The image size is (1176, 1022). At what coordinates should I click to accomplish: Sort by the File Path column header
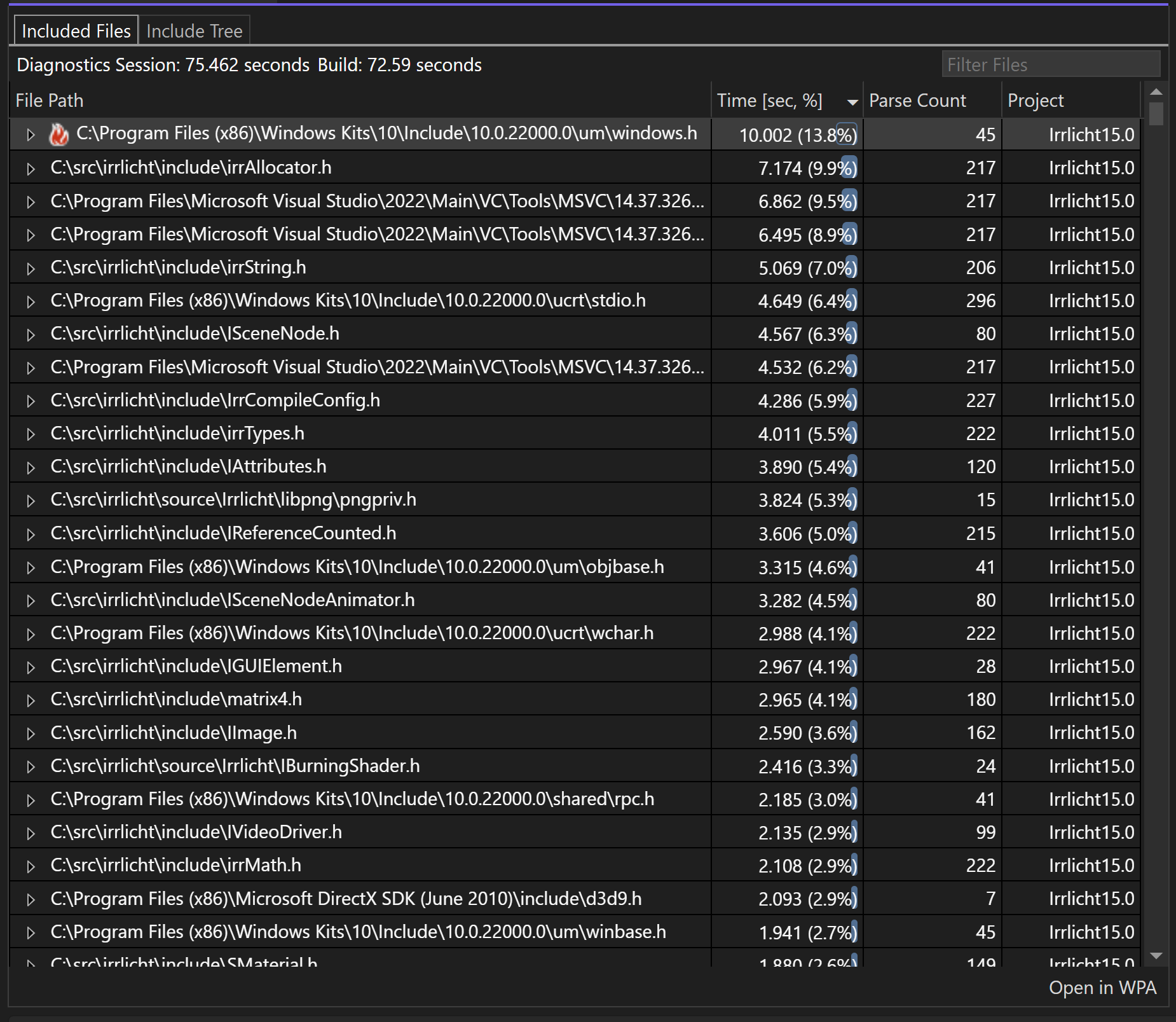[x=50, y=100]
